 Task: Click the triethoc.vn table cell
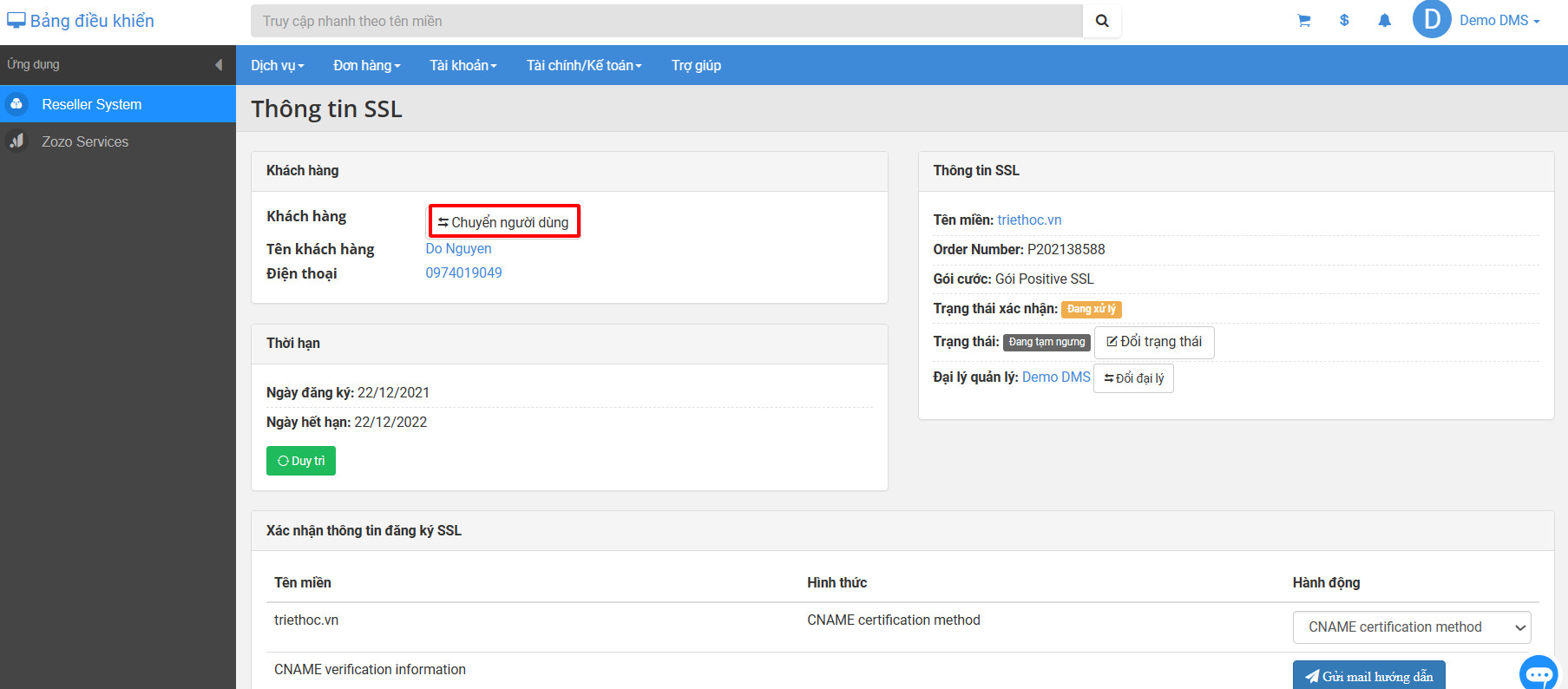[306, 620]
